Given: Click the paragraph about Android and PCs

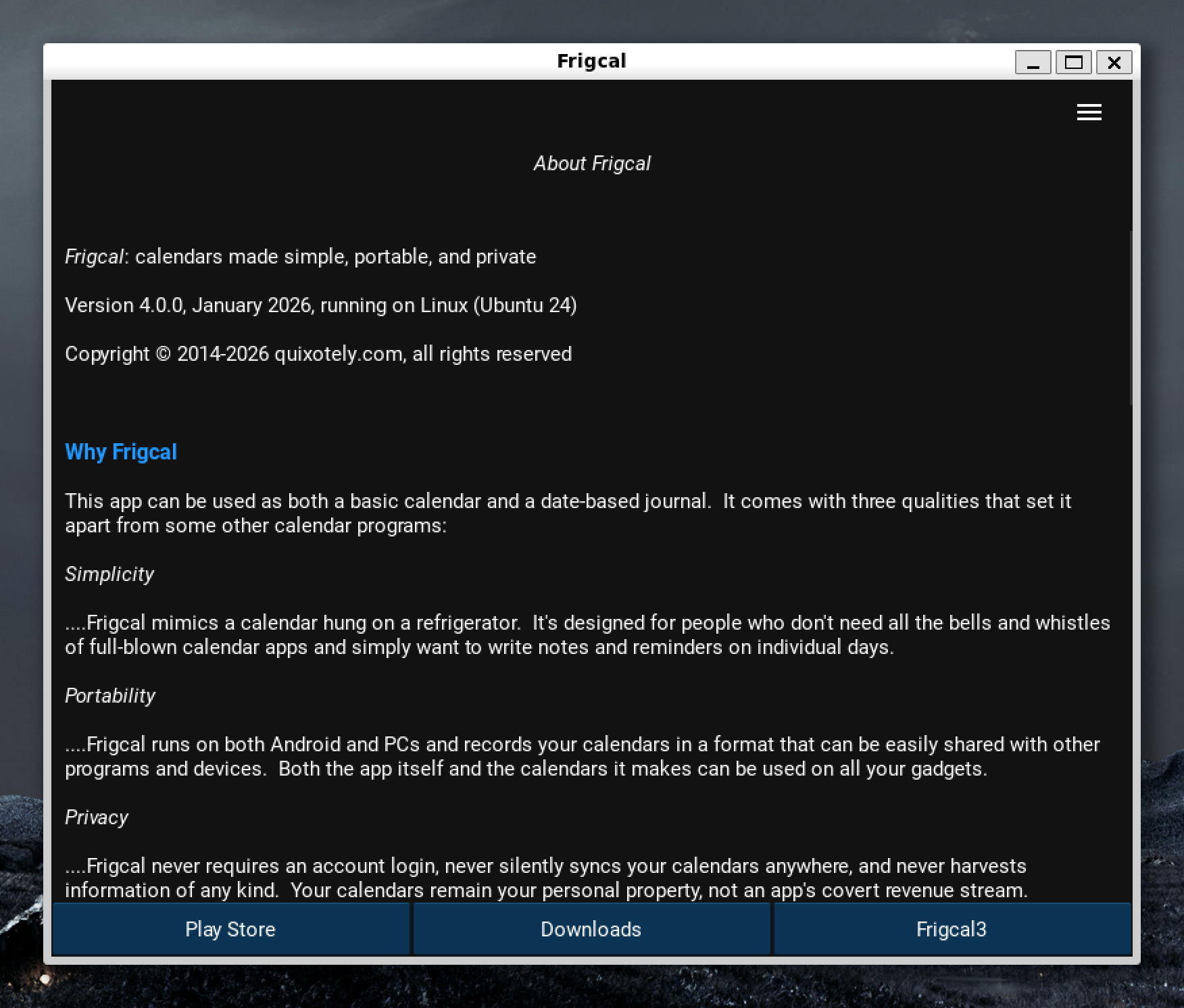Looking at the screenshot, I should pyautogui.click(x=582, y=757).
